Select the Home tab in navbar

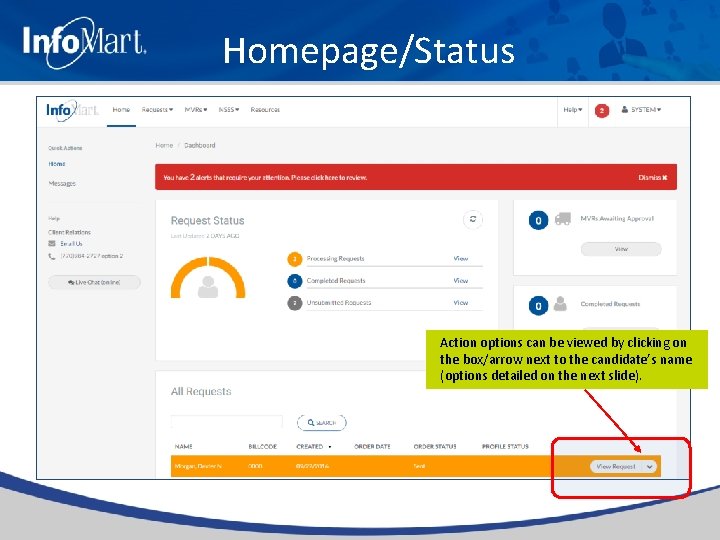click(121, 110)
